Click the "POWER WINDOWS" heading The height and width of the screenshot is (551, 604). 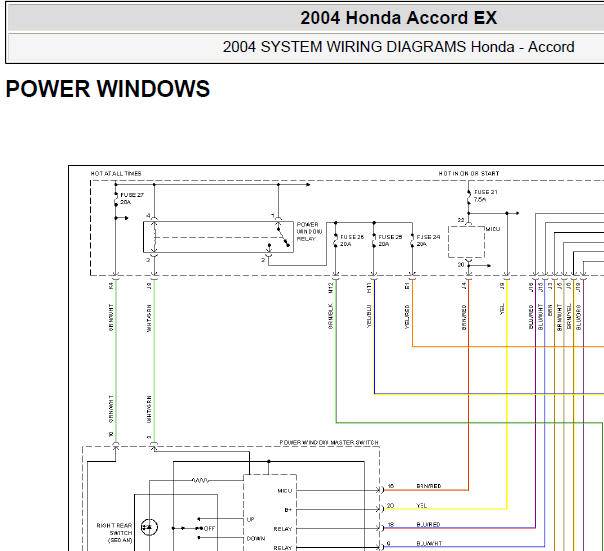pyautogui.click(x=108, y=89)
